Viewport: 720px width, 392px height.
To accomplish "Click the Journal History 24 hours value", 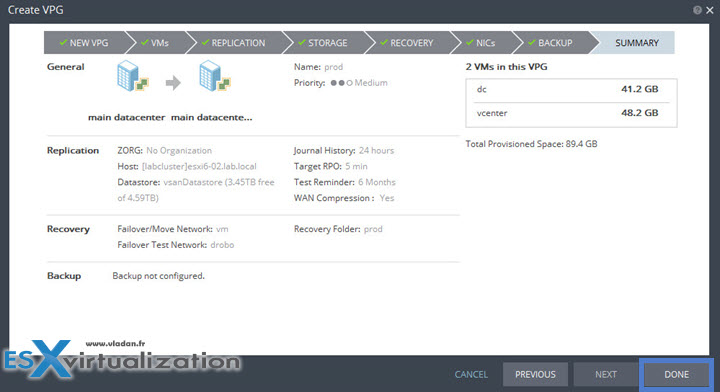I will point(377,151).
